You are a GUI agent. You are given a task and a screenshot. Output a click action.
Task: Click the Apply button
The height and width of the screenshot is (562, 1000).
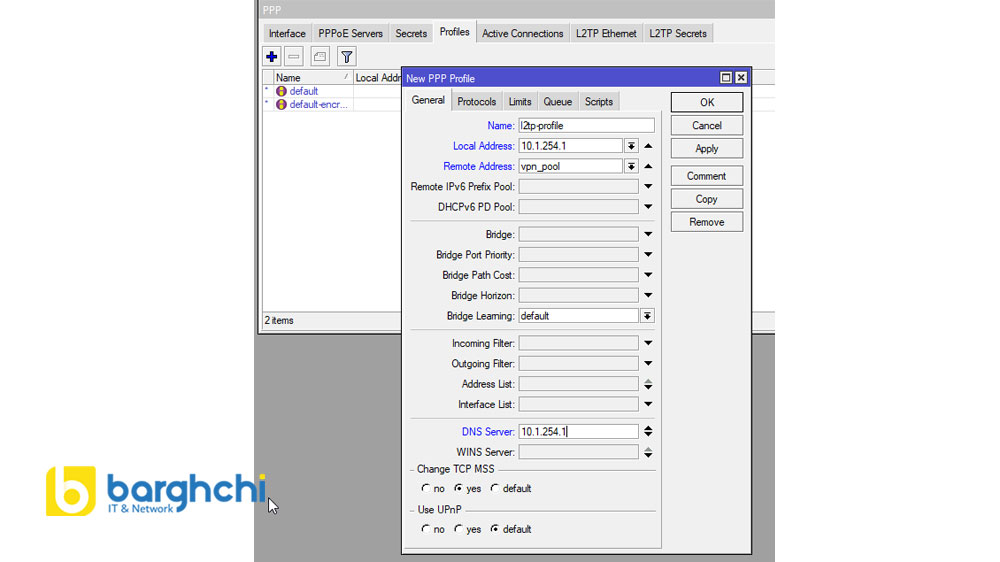[x=706, y=148]
